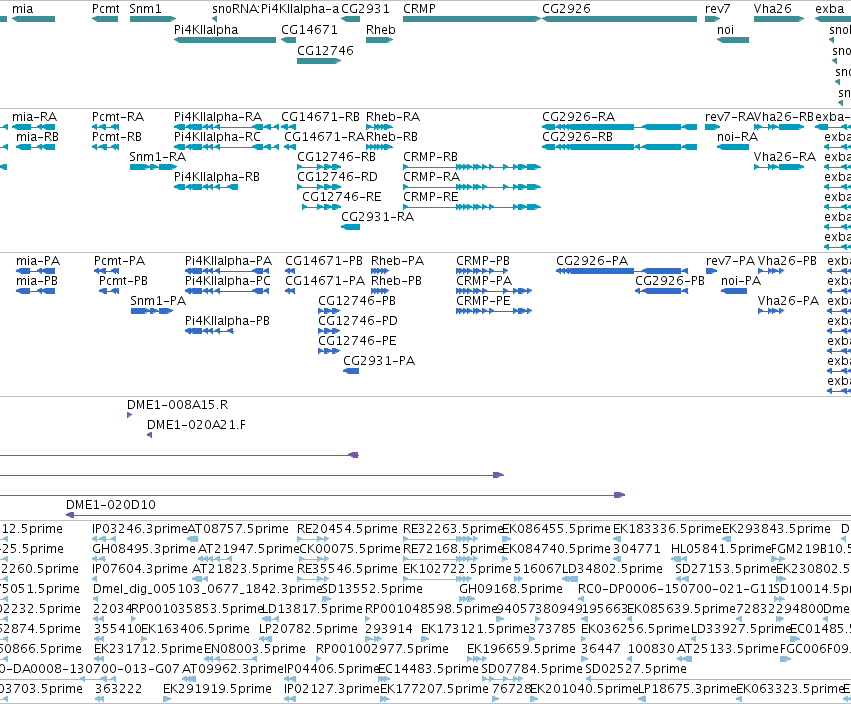The image size is (851, 704).
Task: Select the CG12746-RD transcript label
Action: click(337, 177)
